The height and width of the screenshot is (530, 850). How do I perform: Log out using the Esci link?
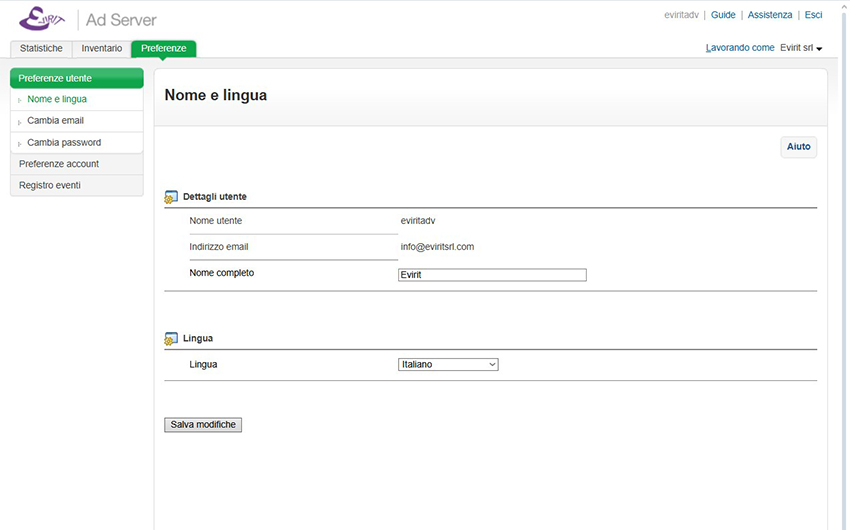click(813, 15)
